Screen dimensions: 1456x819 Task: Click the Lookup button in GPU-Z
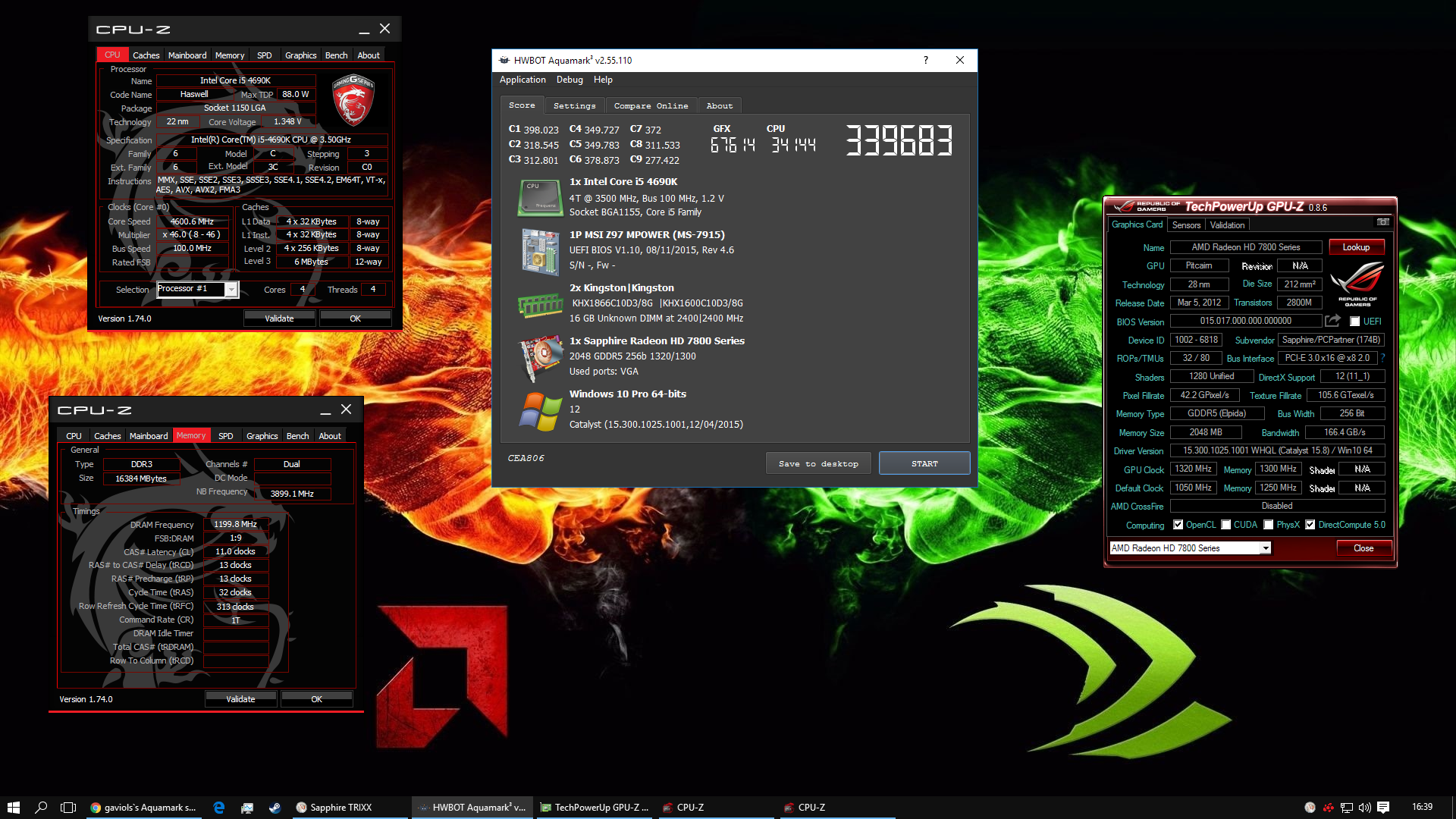pyautogui.click(x=1356, y=247)
